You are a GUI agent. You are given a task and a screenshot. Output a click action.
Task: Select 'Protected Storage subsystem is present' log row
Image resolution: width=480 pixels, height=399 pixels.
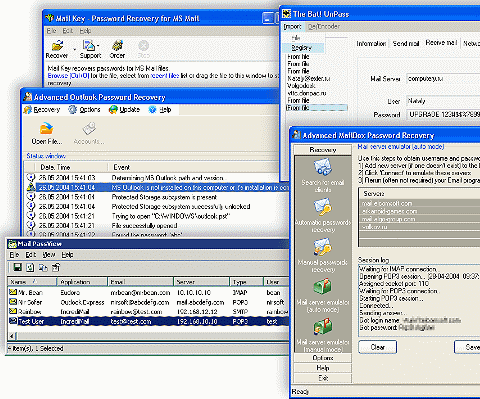[152, 197]
